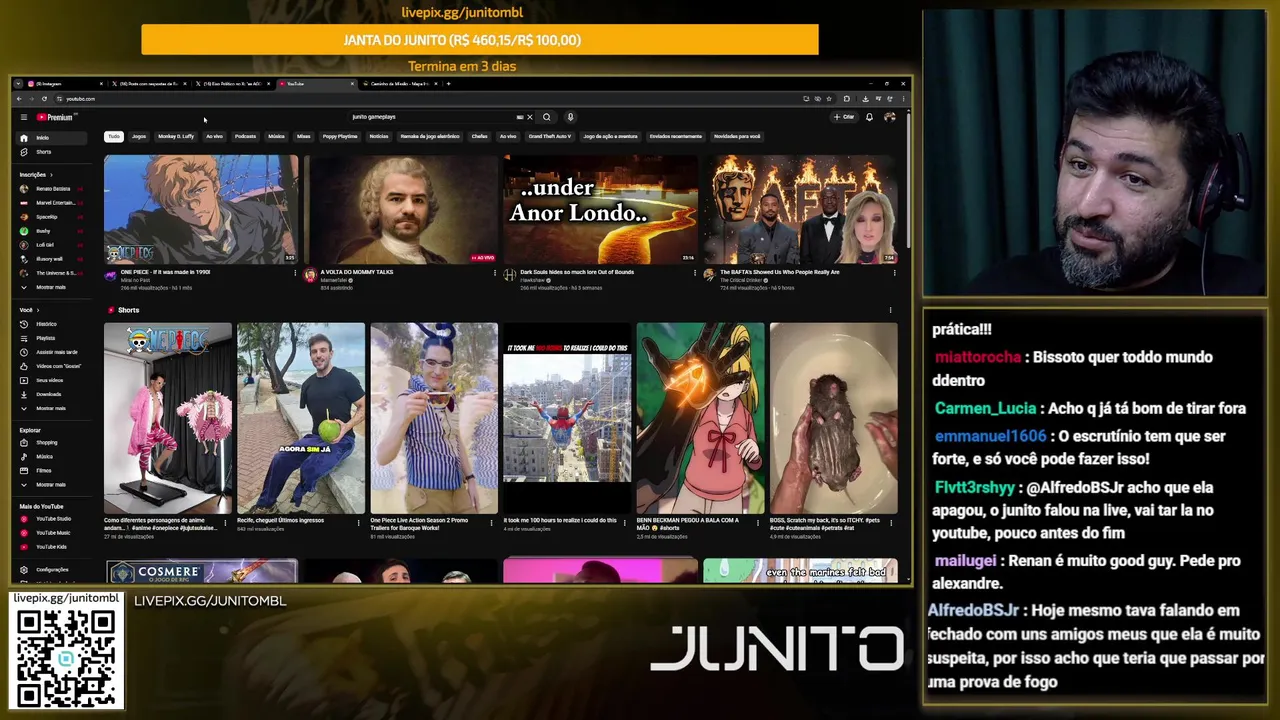Screen dimensions: 1280x720
Task: Open the browser extensions puzzle icon
Action: (x=846, y=99)
